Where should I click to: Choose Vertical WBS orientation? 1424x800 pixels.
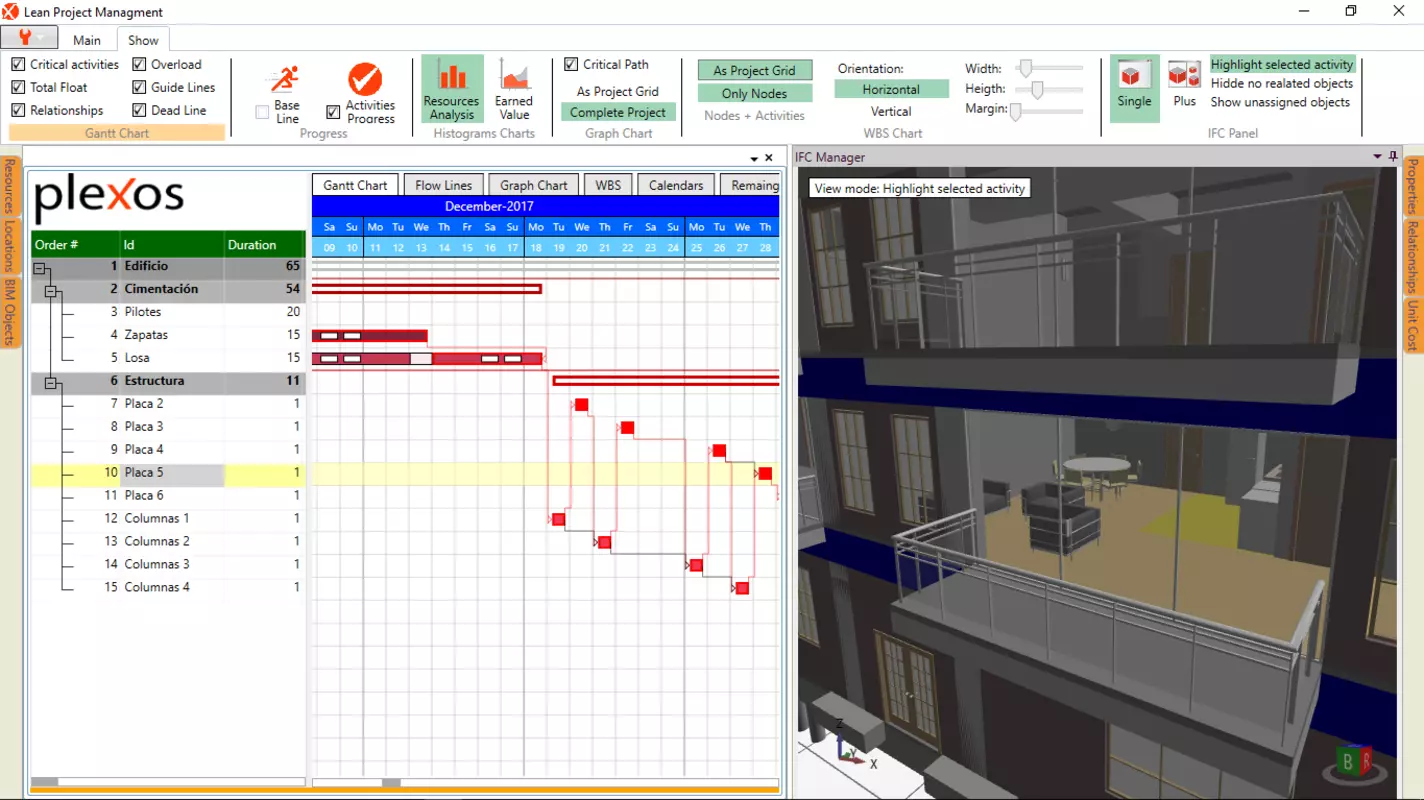coord(891,111)
